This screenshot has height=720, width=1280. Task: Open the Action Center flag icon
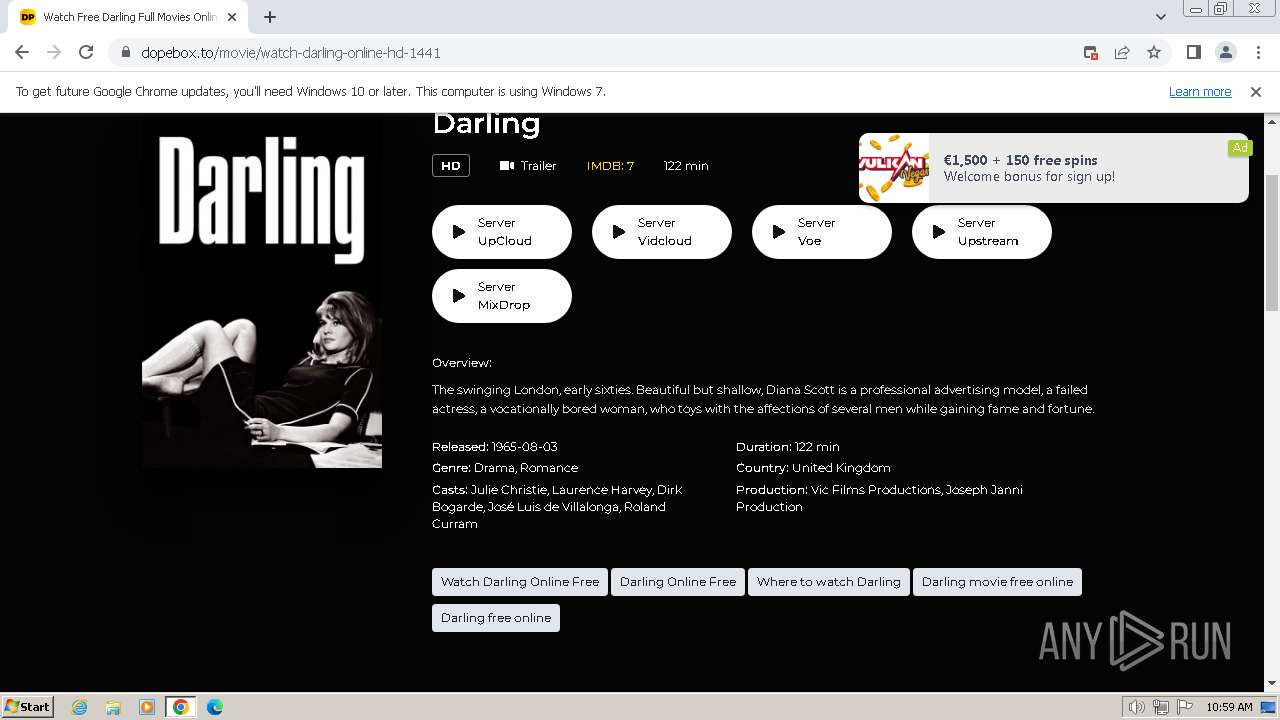[1185, 707]
